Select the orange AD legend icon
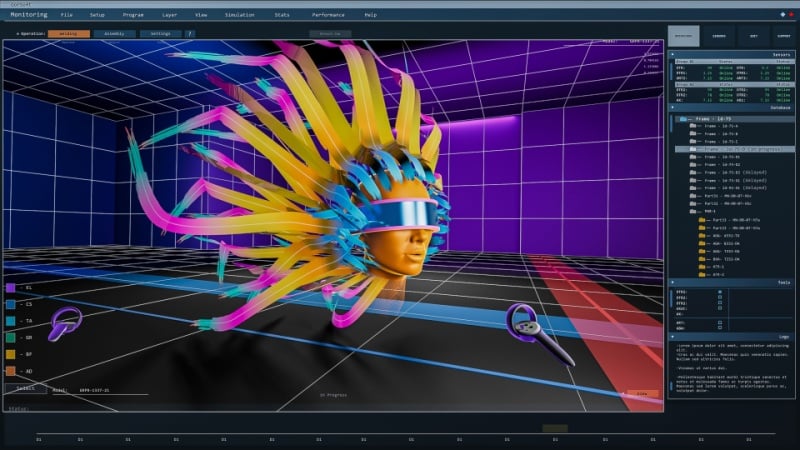The width and height of the screenshot is (800, 450). click(11, 370)
